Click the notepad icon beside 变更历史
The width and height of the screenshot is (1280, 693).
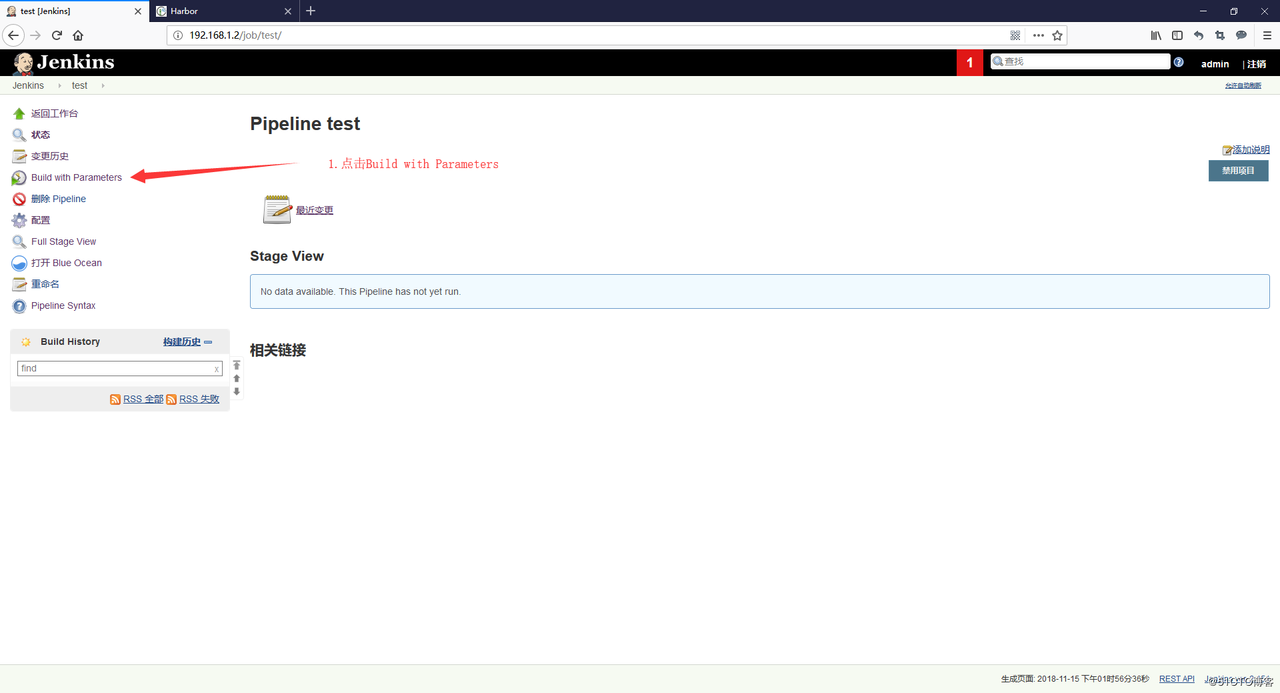19,156
